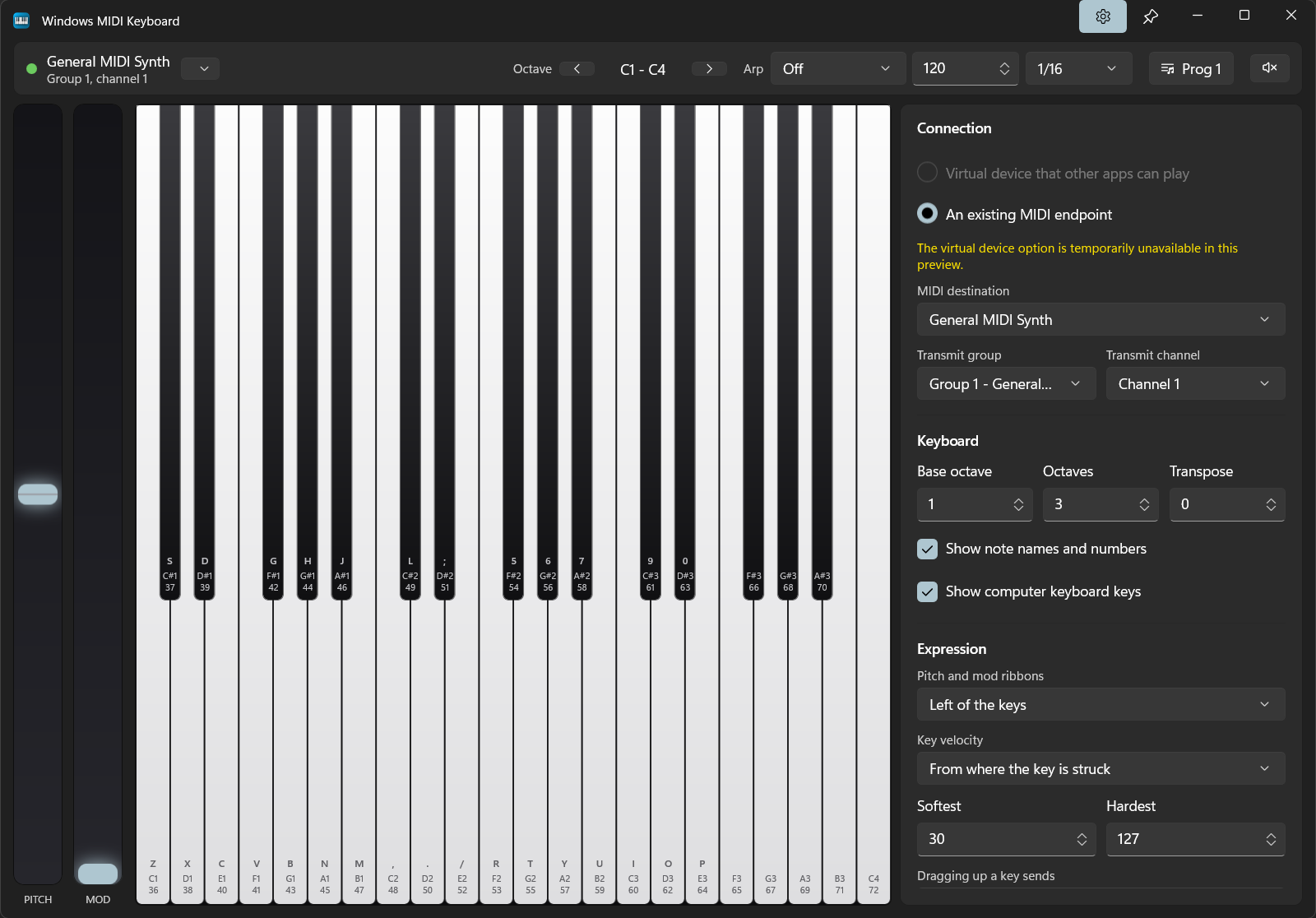Click the mod ribbon handle
The height and width of the screenshot is (918, 1316).
click(98, 873)
